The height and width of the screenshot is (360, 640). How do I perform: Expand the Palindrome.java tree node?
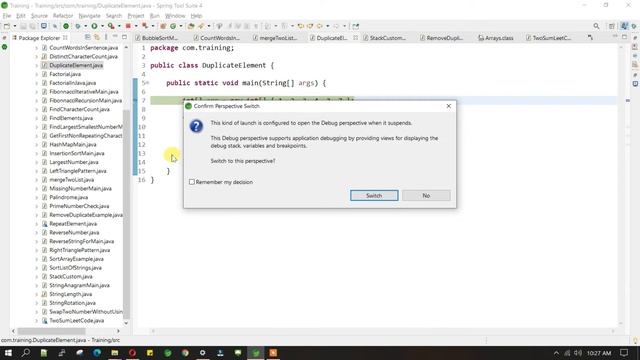(36, 198)
